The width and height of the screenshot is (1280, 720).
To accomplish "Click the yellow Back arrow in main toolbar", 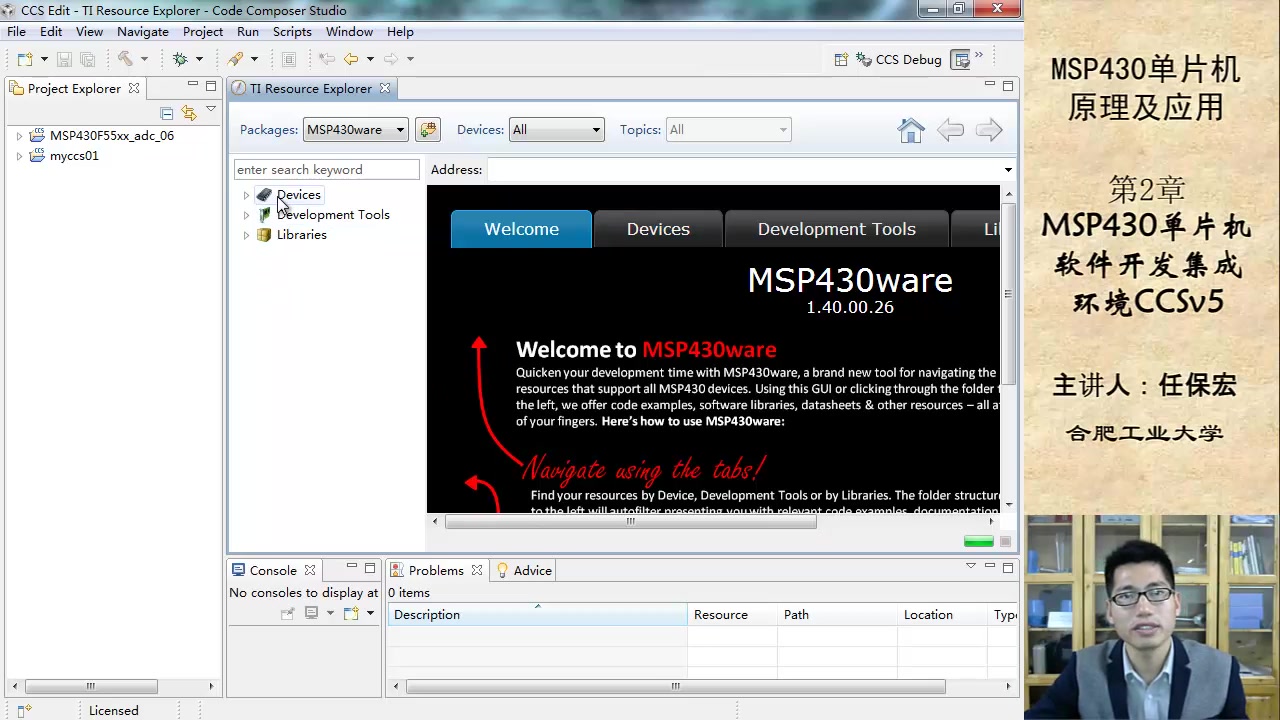I will tap(351, 59).
